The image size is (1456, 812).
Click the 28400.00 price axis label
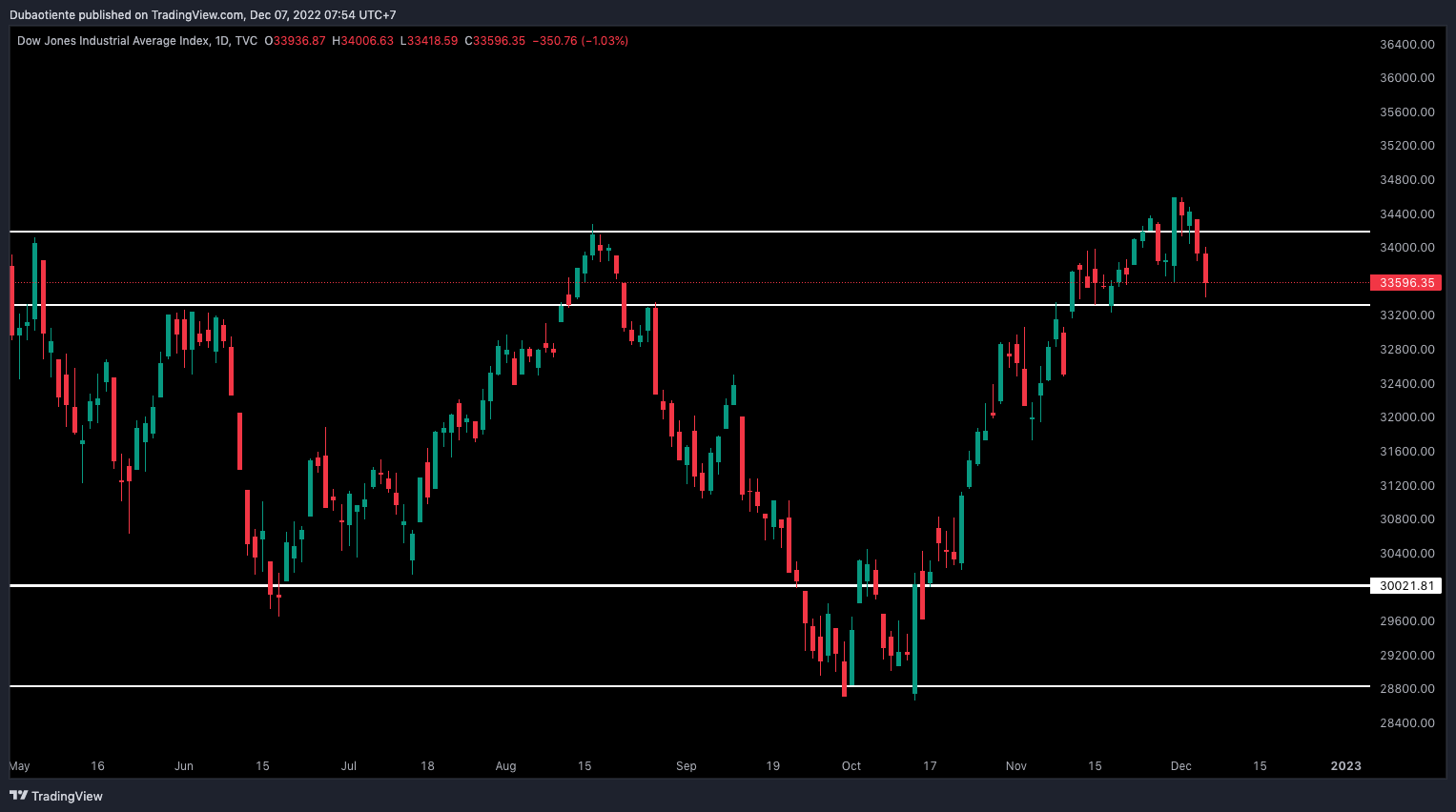(x=1406, y=723)
